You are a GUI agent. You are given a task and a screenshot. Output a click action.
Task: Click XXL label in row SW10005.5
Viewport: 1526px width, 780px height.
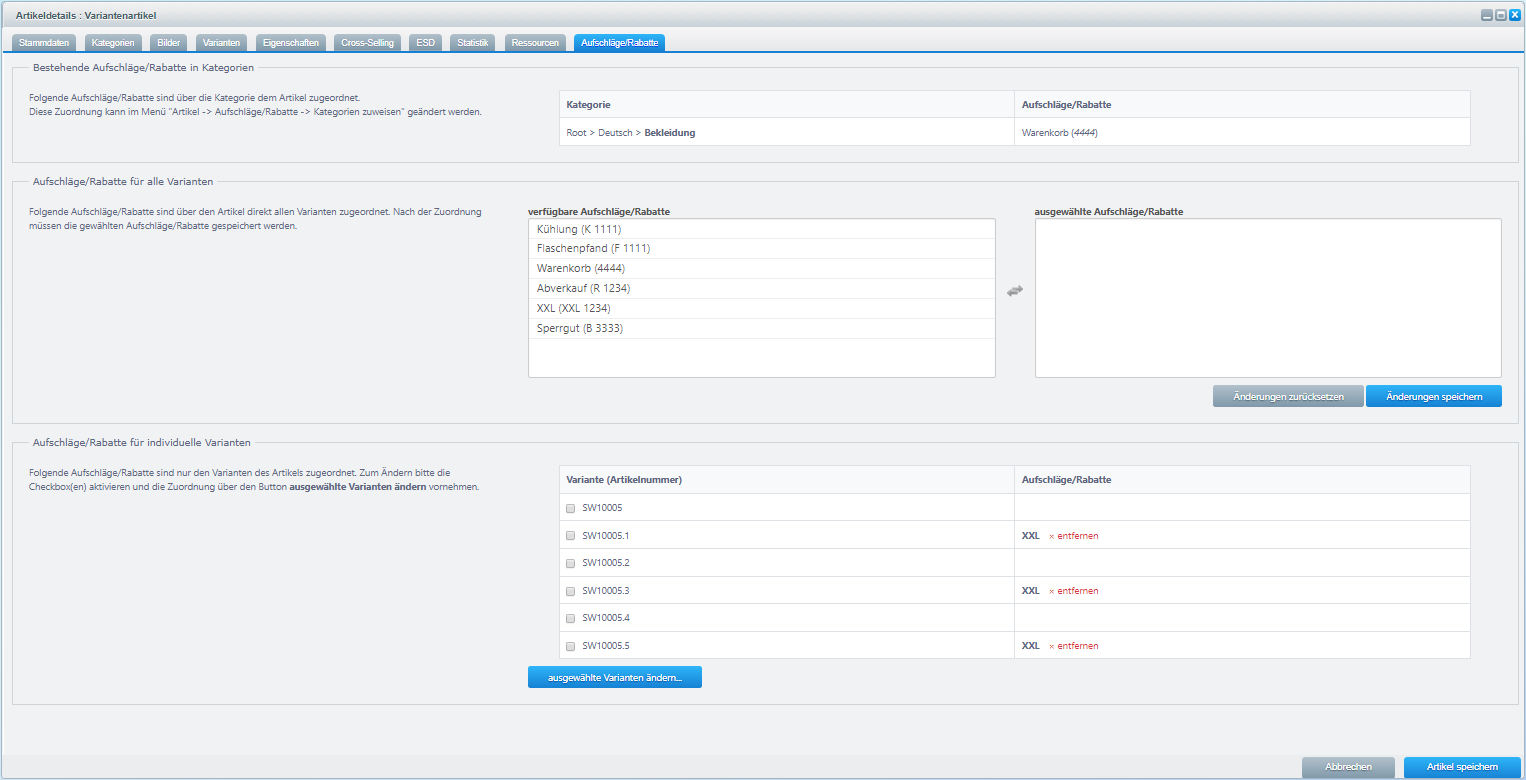(x=1031, y=646)
